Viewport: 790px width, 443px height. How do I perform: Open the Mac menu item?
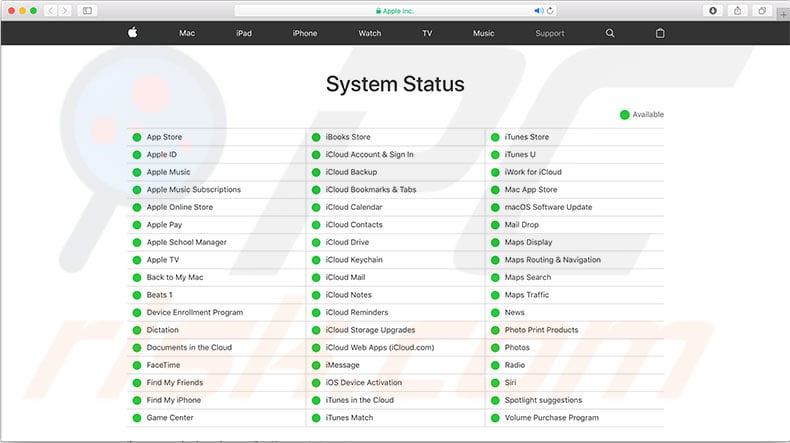tap(187, 33)
